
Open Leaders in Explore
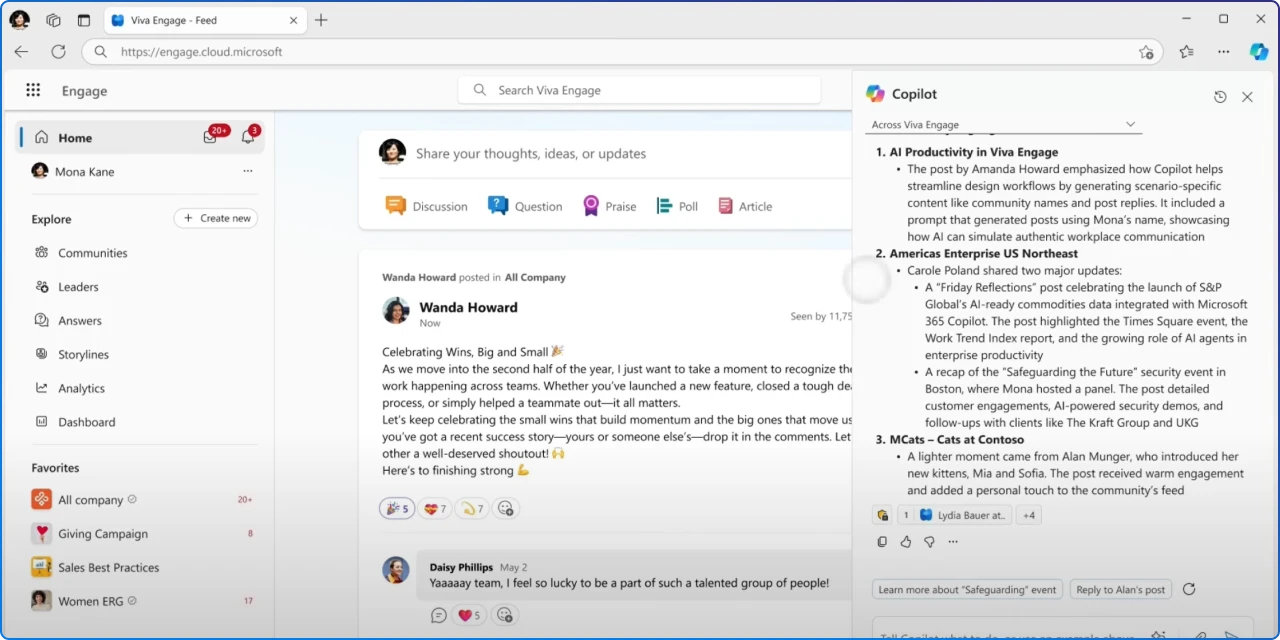click(x=78, y=287)
